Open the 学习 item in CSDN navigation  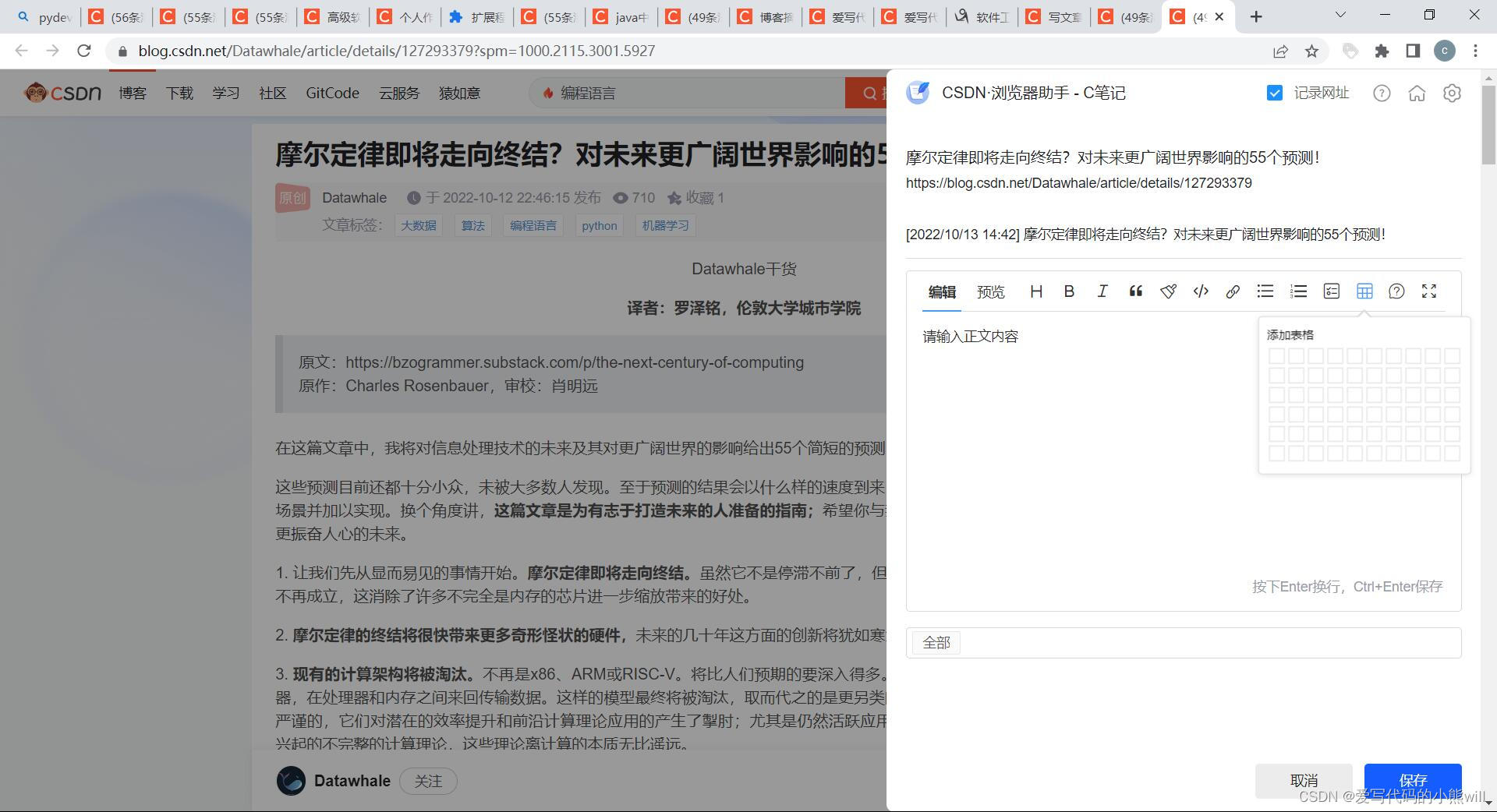(x=226, y=94)
